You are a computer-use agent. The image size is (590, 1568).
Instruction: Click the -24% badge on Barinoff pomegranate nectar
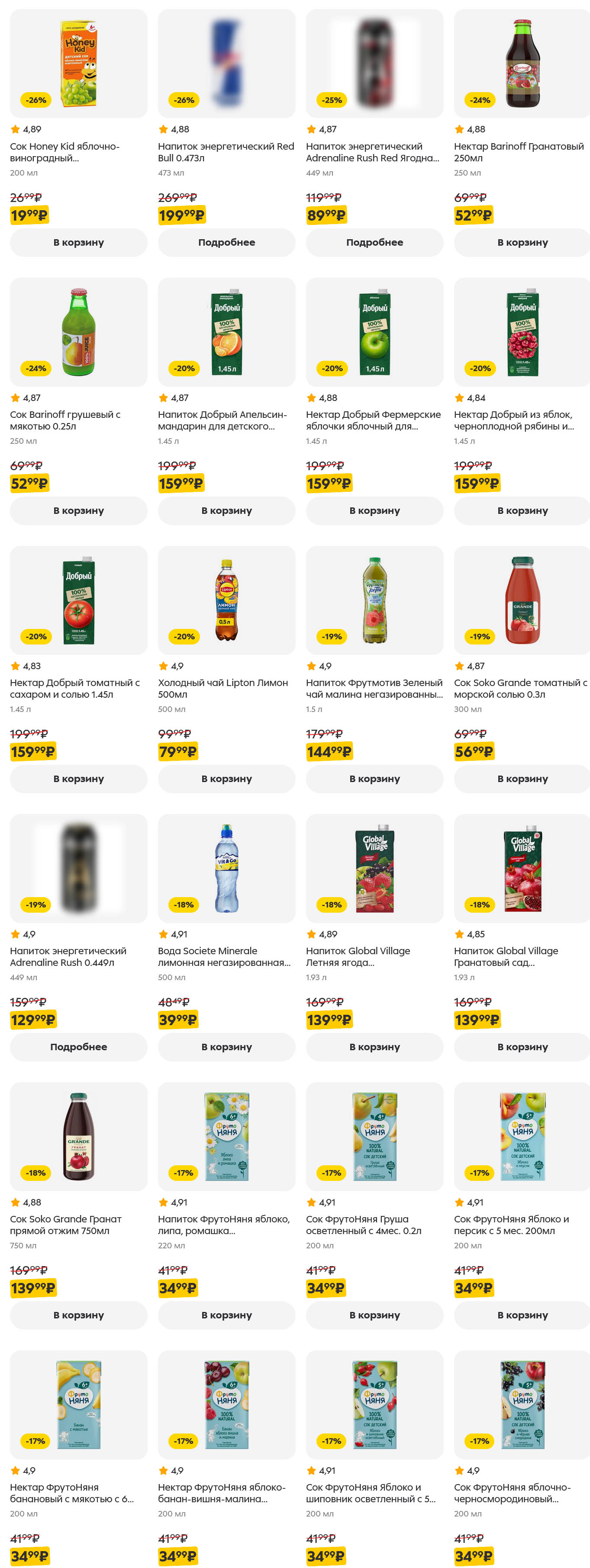point(480,100)
